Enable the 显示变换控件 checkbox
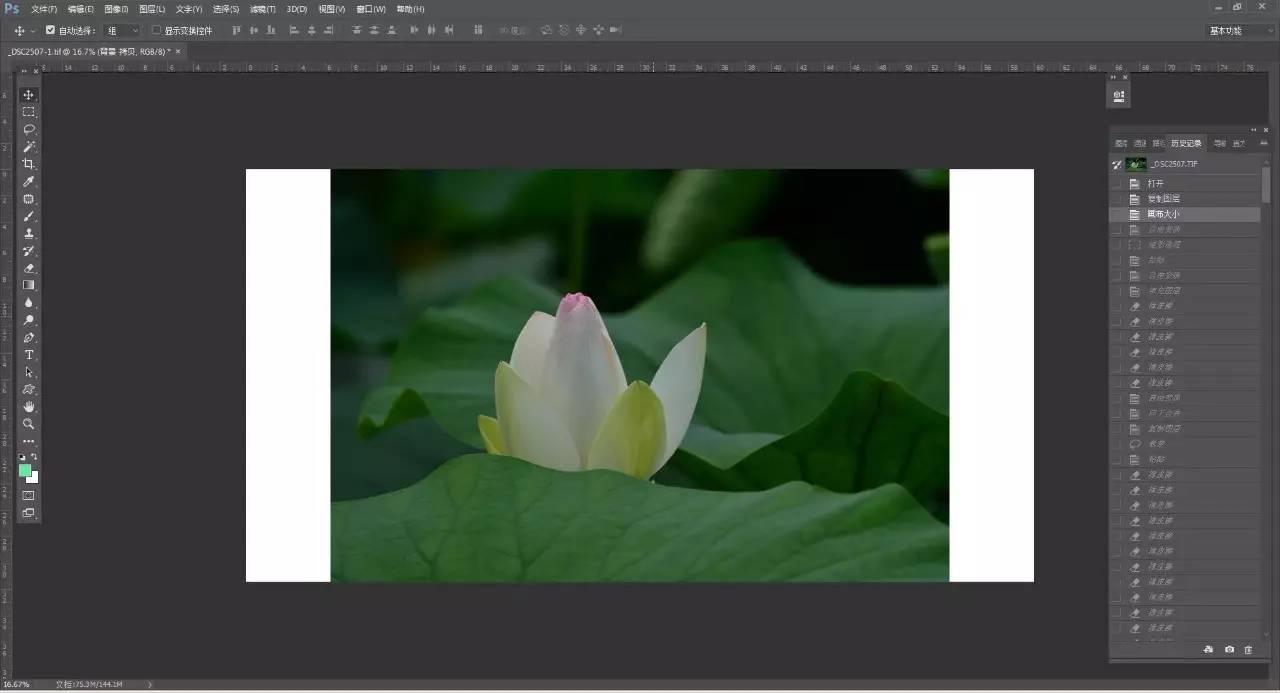 156,30
